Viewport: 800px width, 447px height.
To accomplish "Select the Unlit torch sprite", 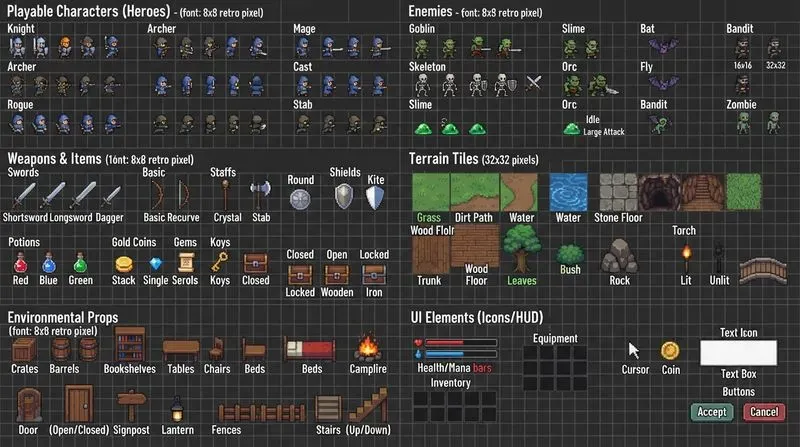I will pos(718,258).
